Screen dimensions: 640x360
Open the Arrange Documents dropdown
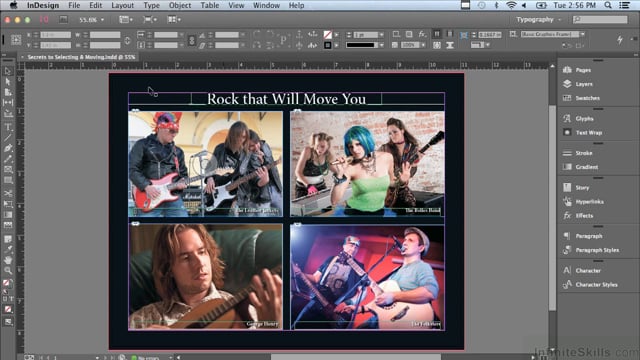[174, 19]
